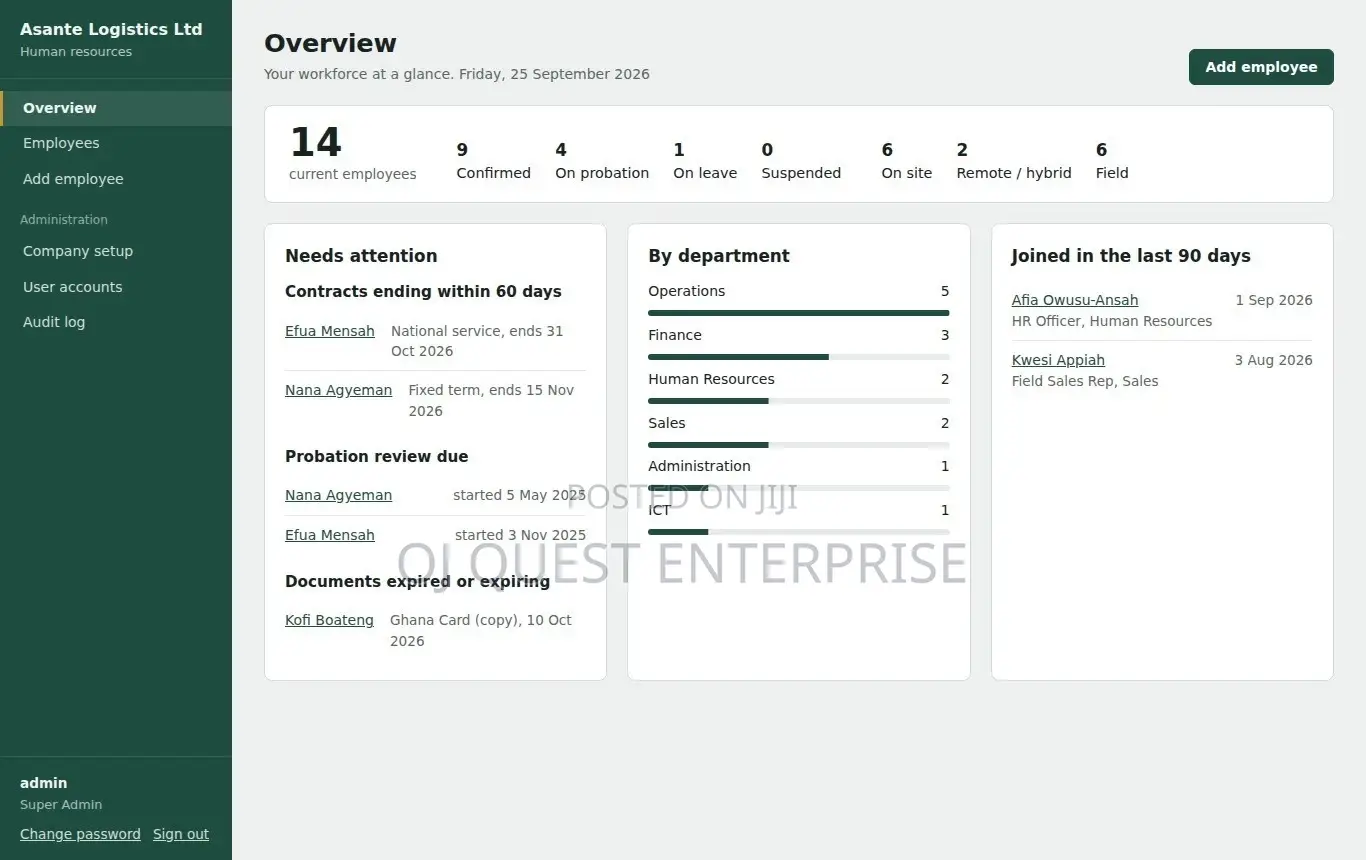Click the Sales department progress bar
Viewport: 1366px width, 860px height.
(x=799, y=445)
